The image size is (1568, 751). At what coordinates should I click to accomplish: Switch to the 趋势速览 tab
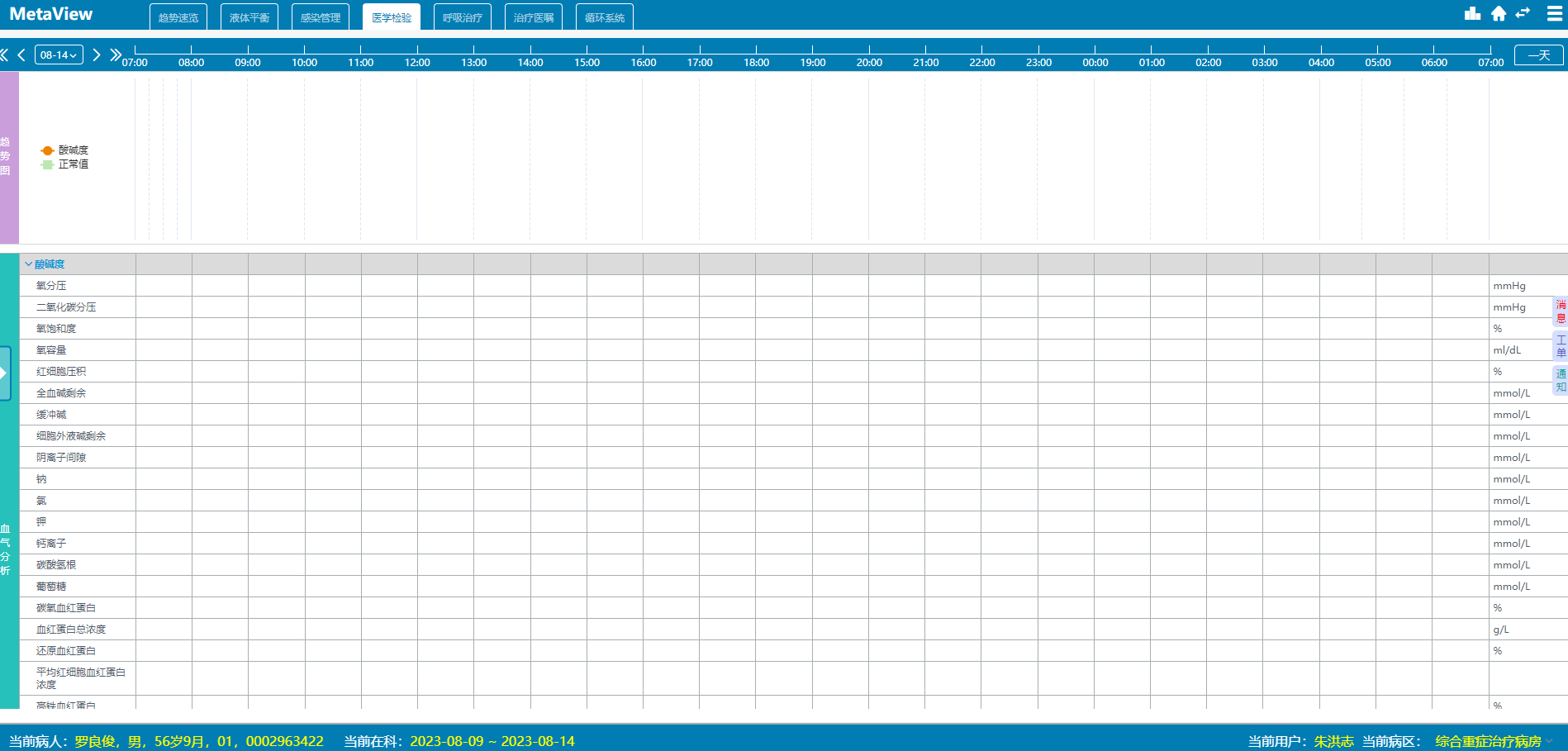tap(178, 17)
